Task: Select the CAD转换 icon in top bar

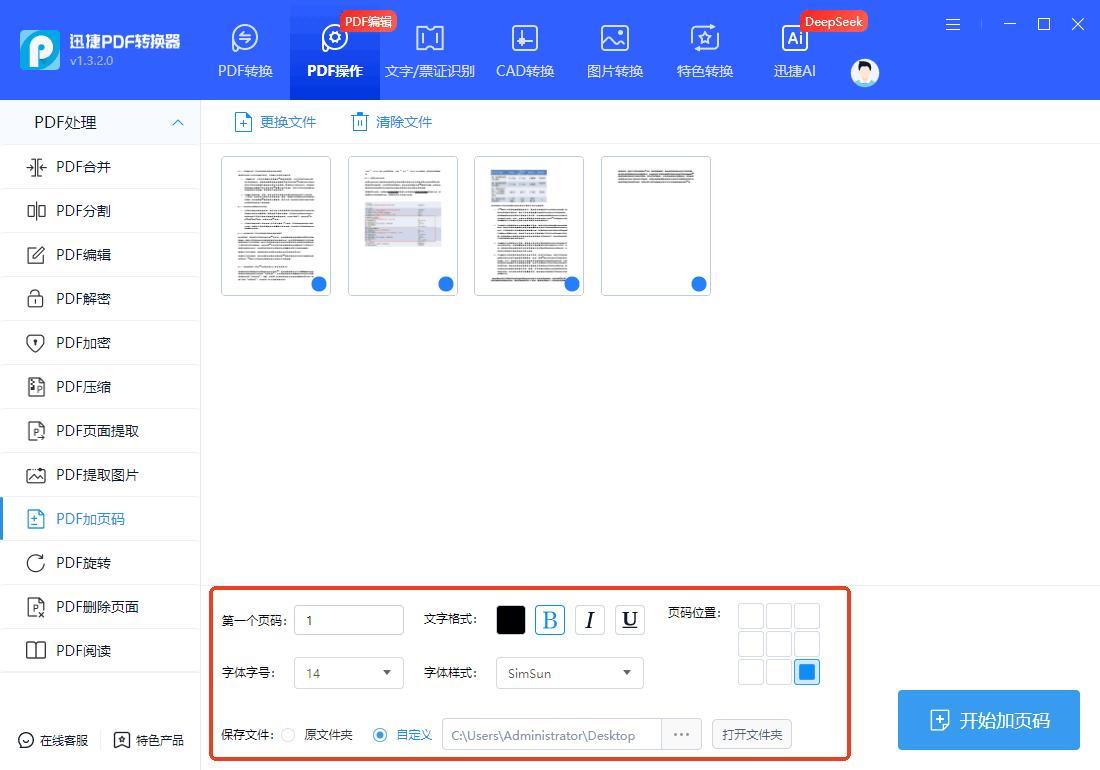Action: point(525,39)
